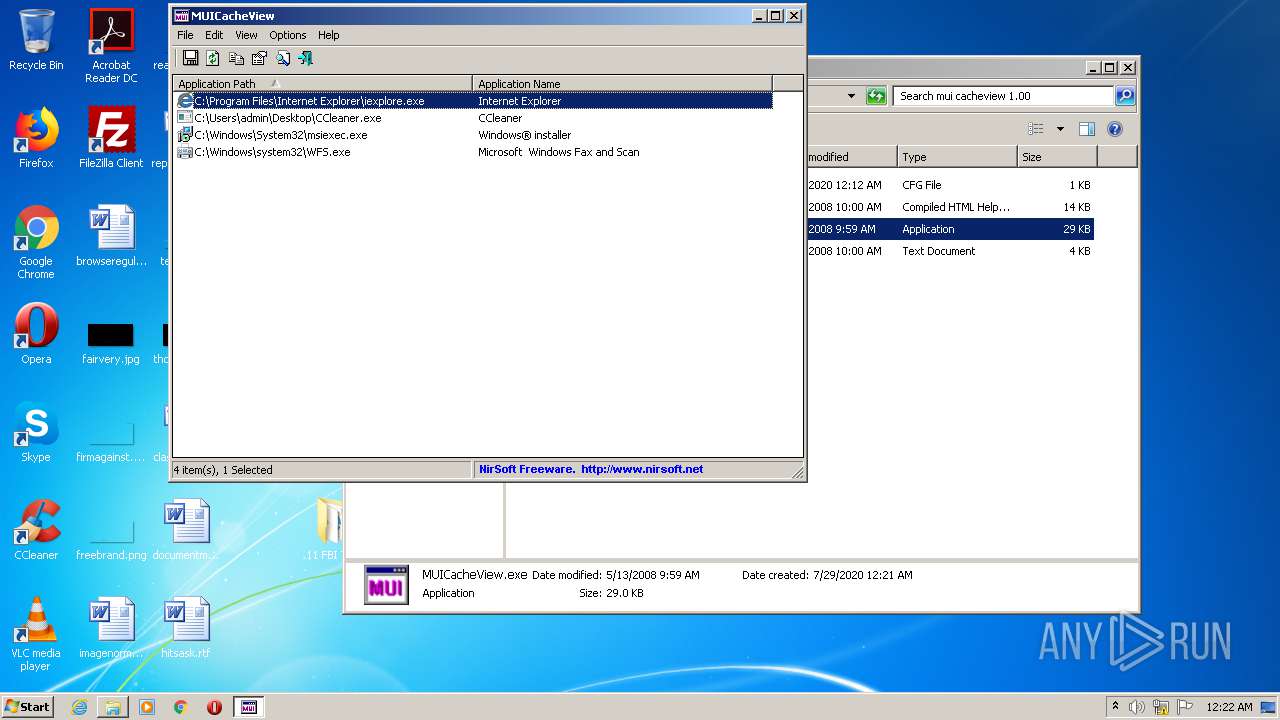Click the Save Selected Items toolbar icon

[x=190, y=59]
